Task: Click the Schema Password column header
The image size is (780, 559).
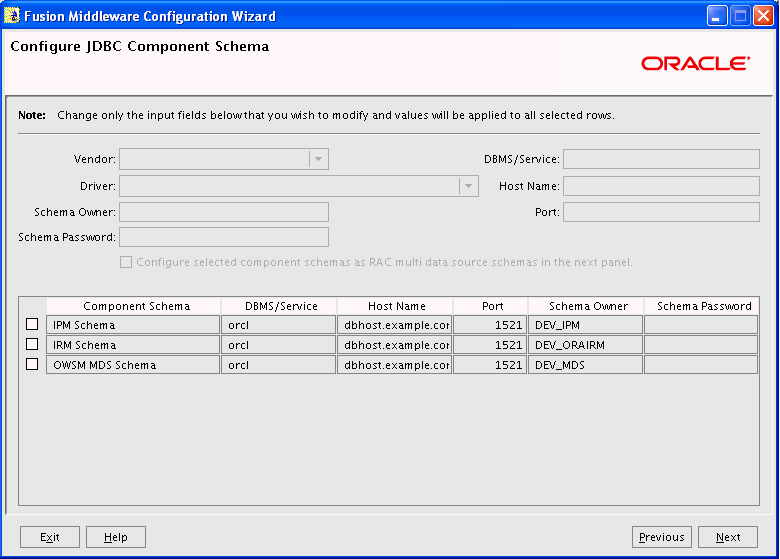Action: pos(701,306)
